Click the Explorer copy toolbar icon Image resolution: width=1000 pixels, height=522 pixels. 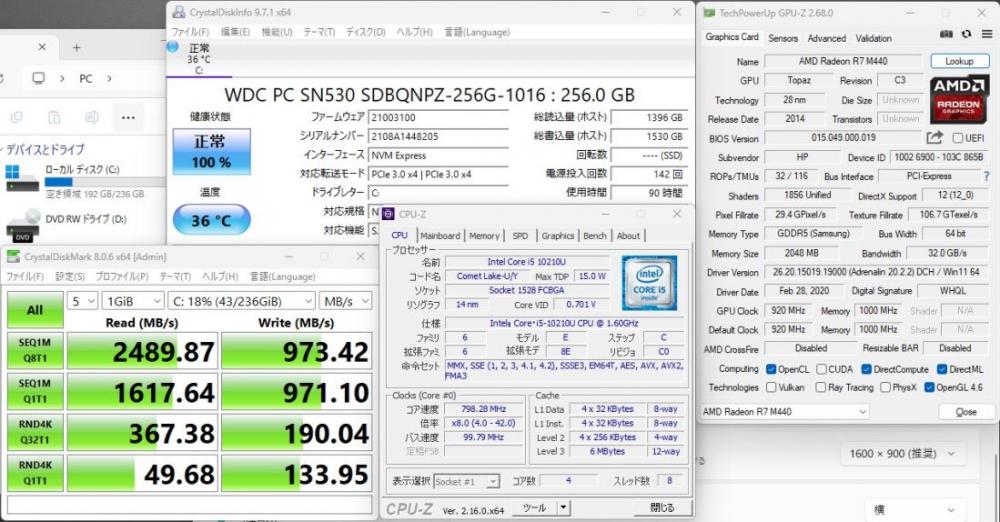coord(17,117)
